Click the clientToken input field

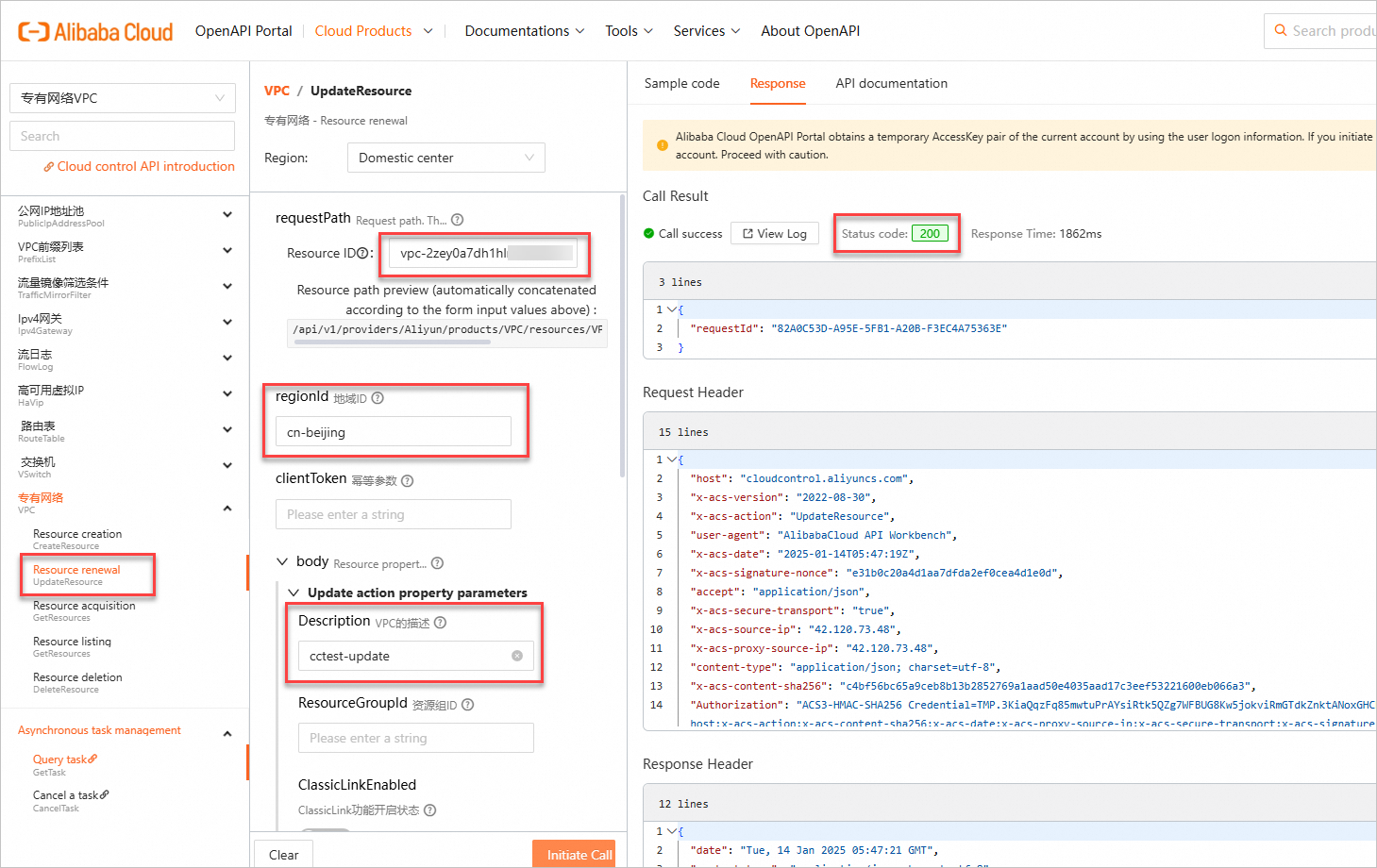pos(393,514)
